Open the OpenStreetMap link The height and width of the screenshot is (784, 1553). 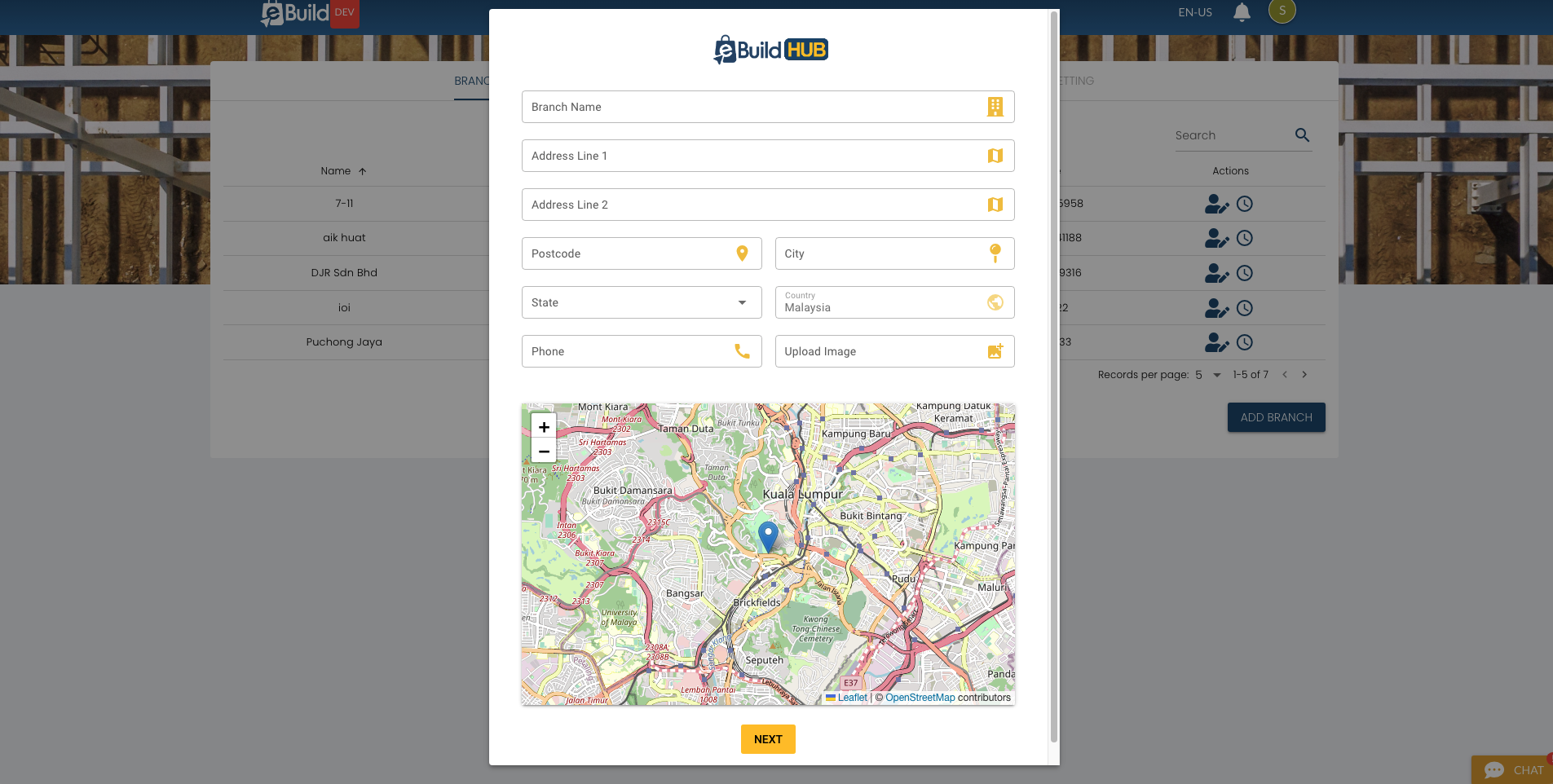(x=920, y=698)
